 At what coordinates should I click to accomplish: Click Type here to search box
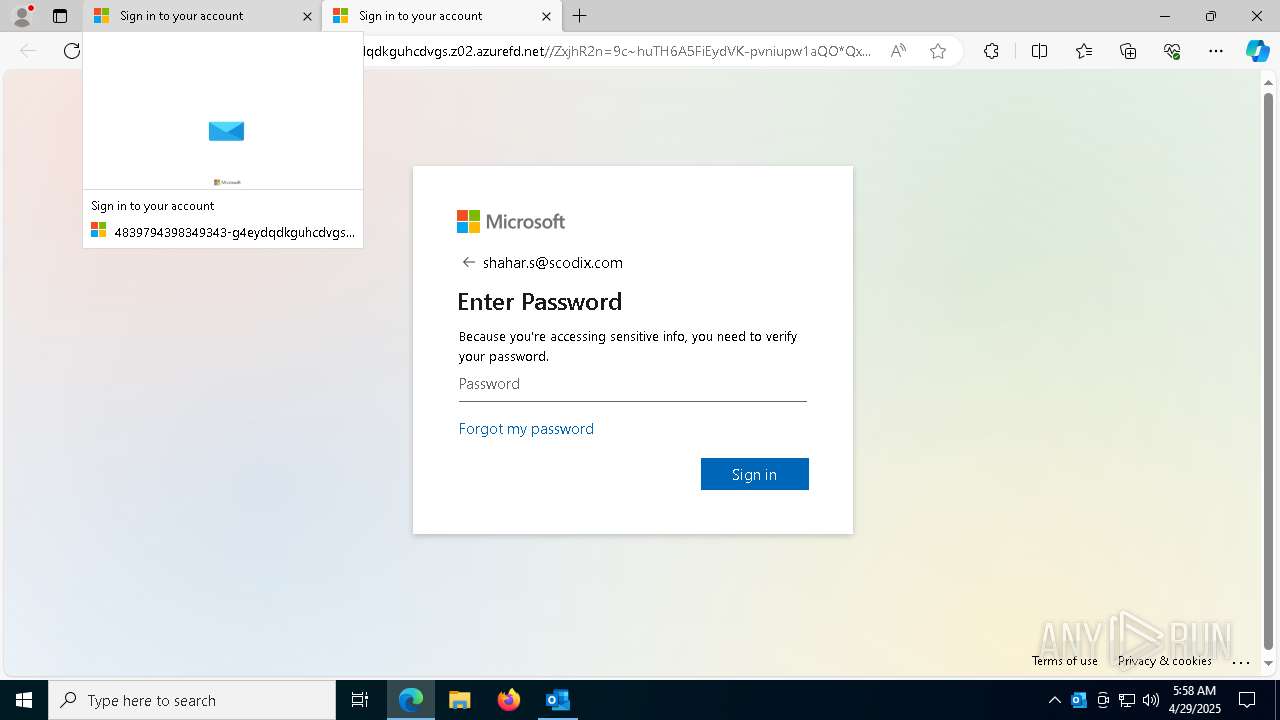click(192, 700)
